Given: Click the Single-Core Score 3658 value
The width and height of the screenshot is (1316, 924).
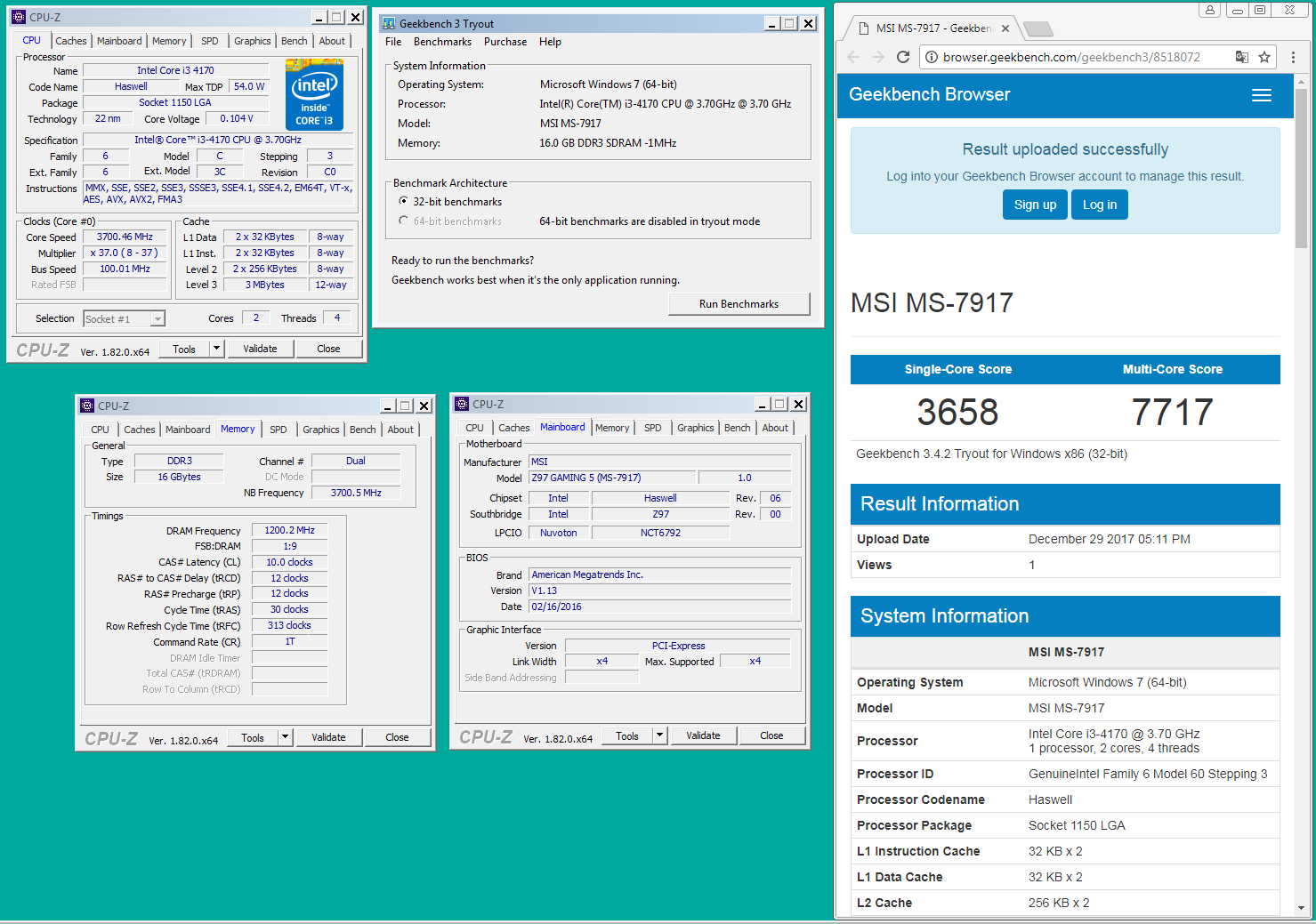Looking at the screenshot, I should 957,412.
